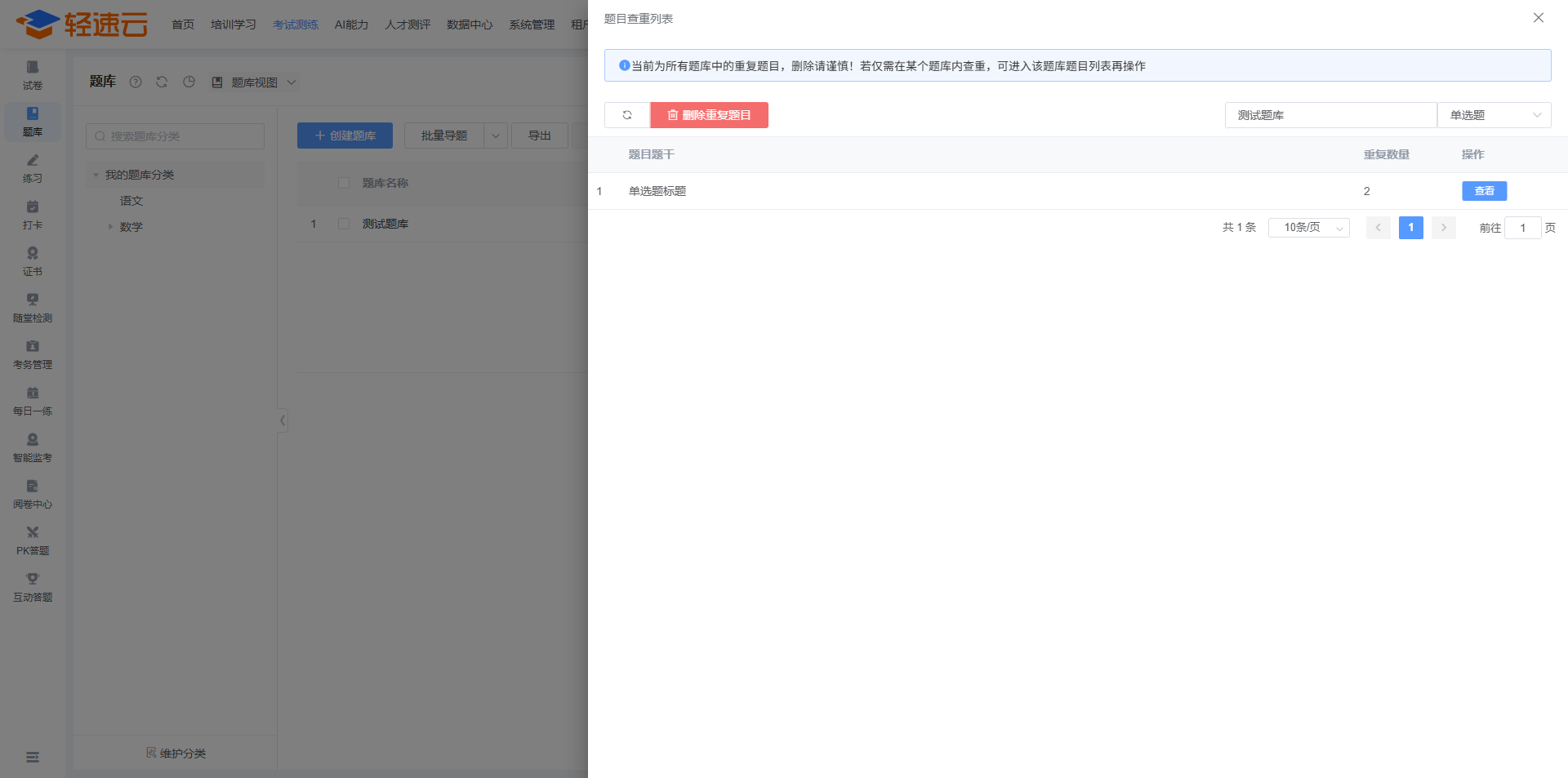The height and width of the screenshot is (778, 1568).
Task: Click the red 删除重复题目 button
Action: [709, 115]
